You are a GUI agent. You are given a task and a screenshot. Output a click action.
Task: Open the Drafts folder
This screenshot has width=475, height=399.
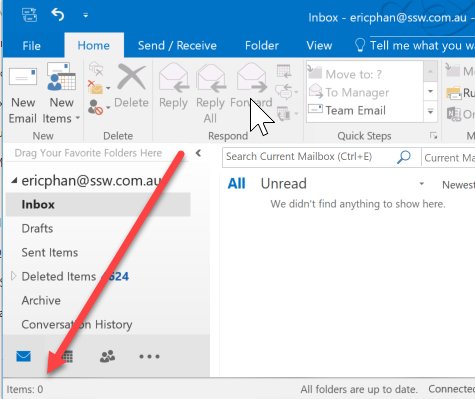coord(37,229)
